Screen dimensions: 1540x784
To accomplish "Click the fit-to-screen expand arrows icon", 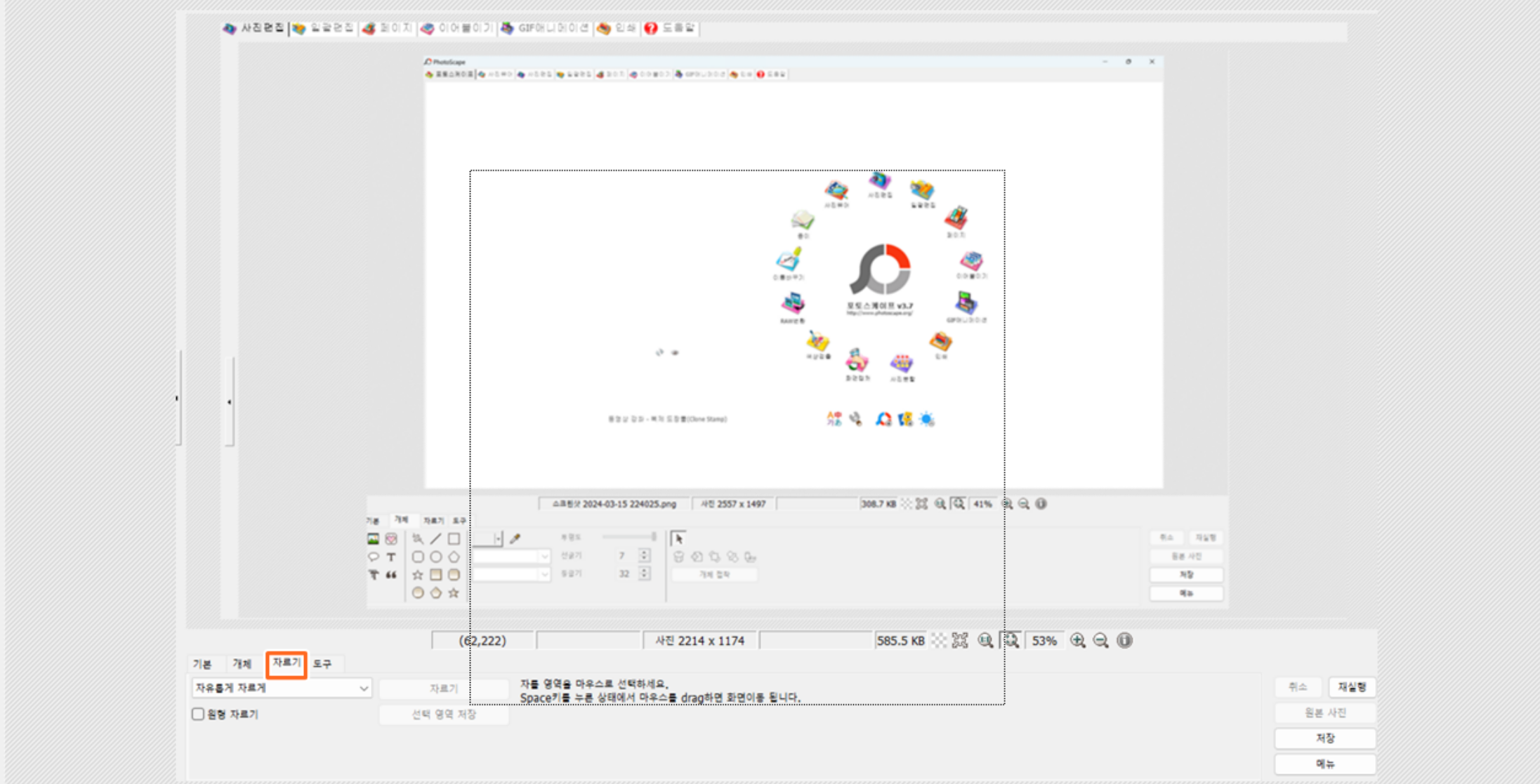I will (960, 640).
